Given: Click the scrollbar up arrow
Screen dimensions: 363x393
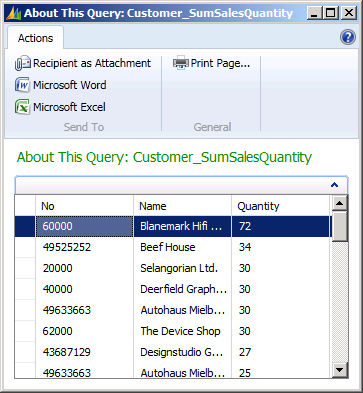Looking at the screenshot, I should pyautogui.click(x=340, y=203).
